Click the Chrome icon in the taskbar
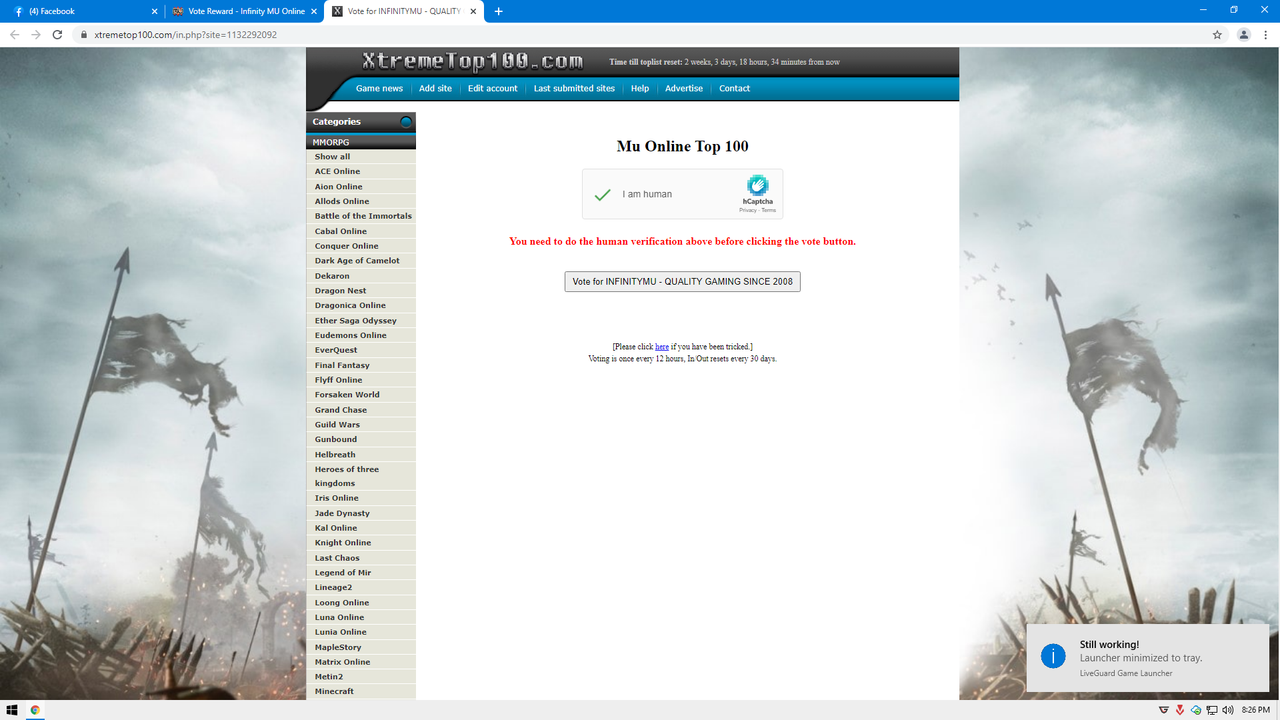 (x=35, y=710)
